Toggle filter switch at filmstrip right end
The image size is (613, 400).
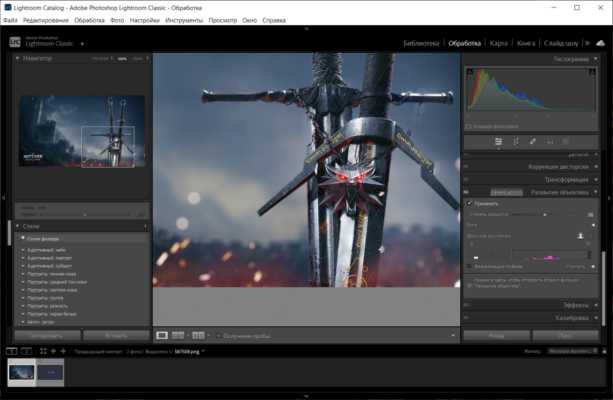604,351
